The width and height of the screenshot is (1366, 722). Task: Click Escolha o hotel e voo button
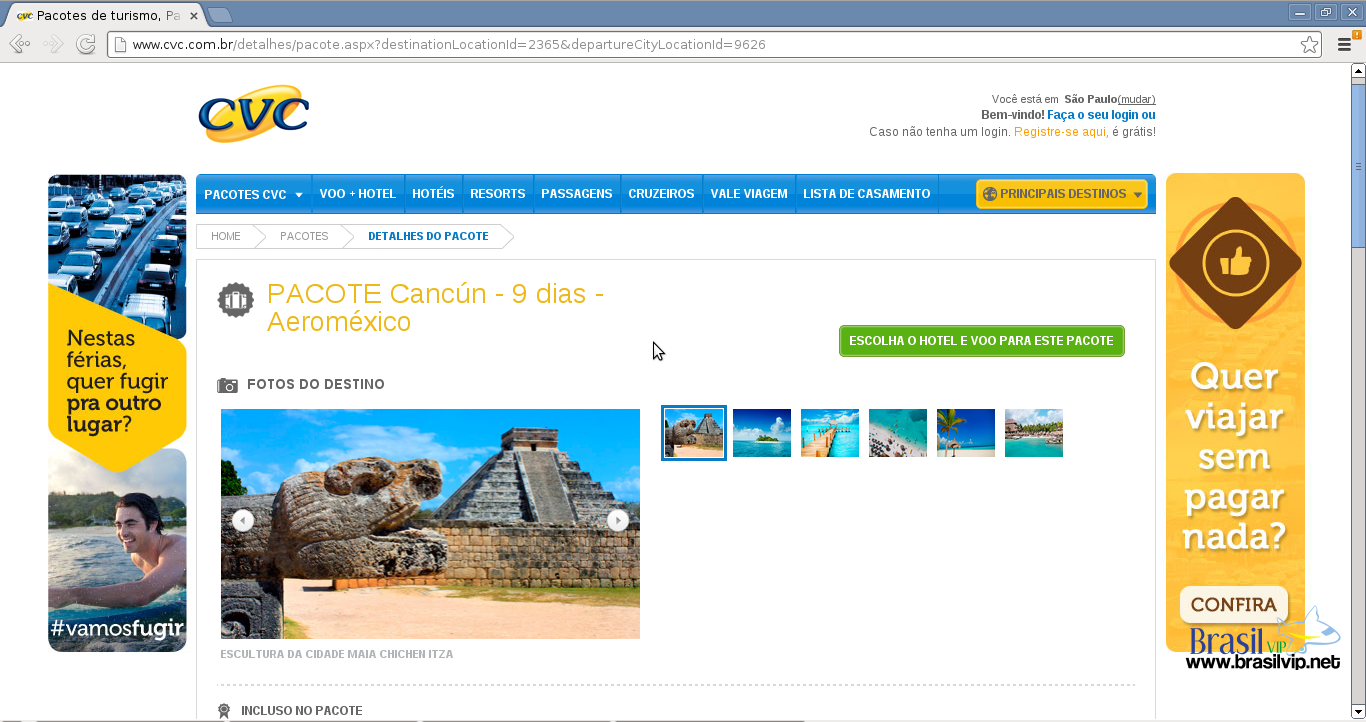(x=982, y=341)
